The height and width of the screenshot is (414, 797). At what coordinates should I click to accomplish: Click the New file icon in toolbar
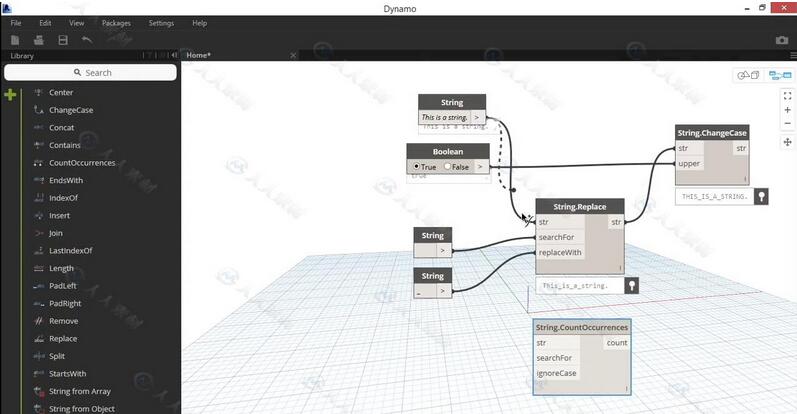click(14, 40)
